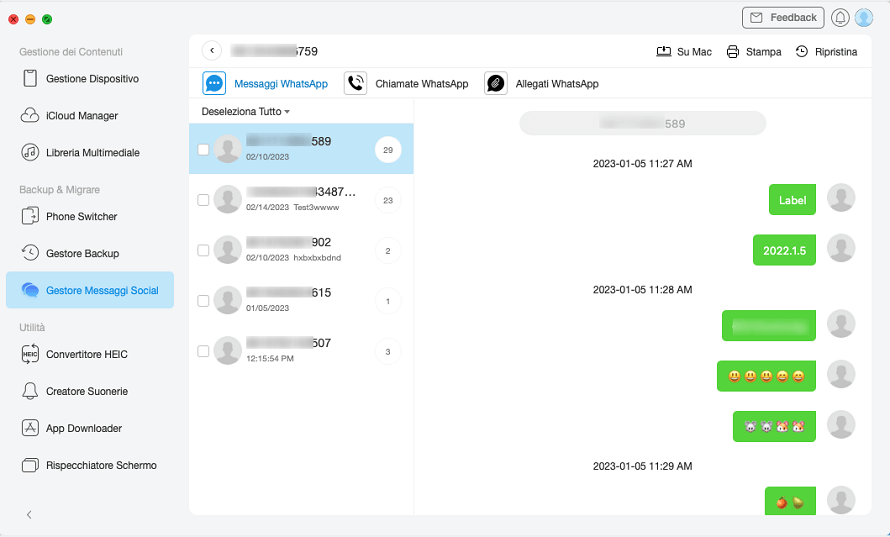890x537 pixels.
Task: Open the user account avatar icon
Action: point(864,18)
